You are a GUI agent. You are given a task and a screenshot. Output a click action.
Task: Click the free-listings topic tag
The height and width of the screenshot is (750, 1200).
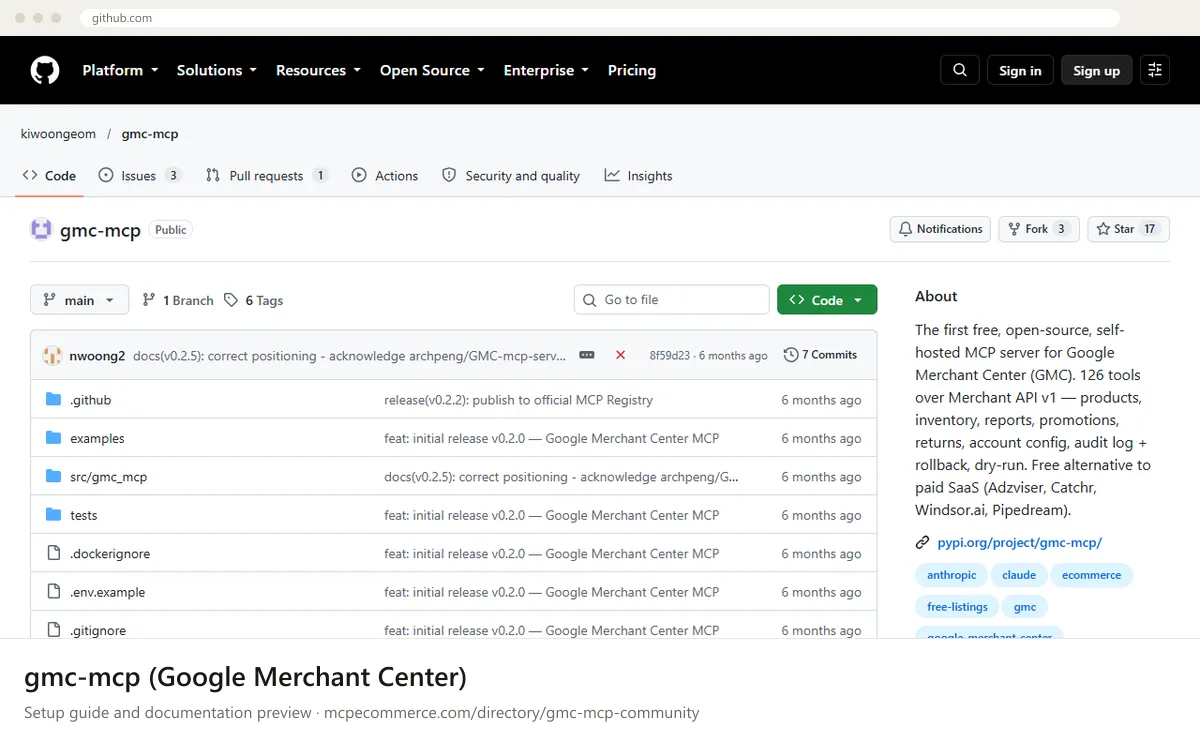click(x=957, y=607)
